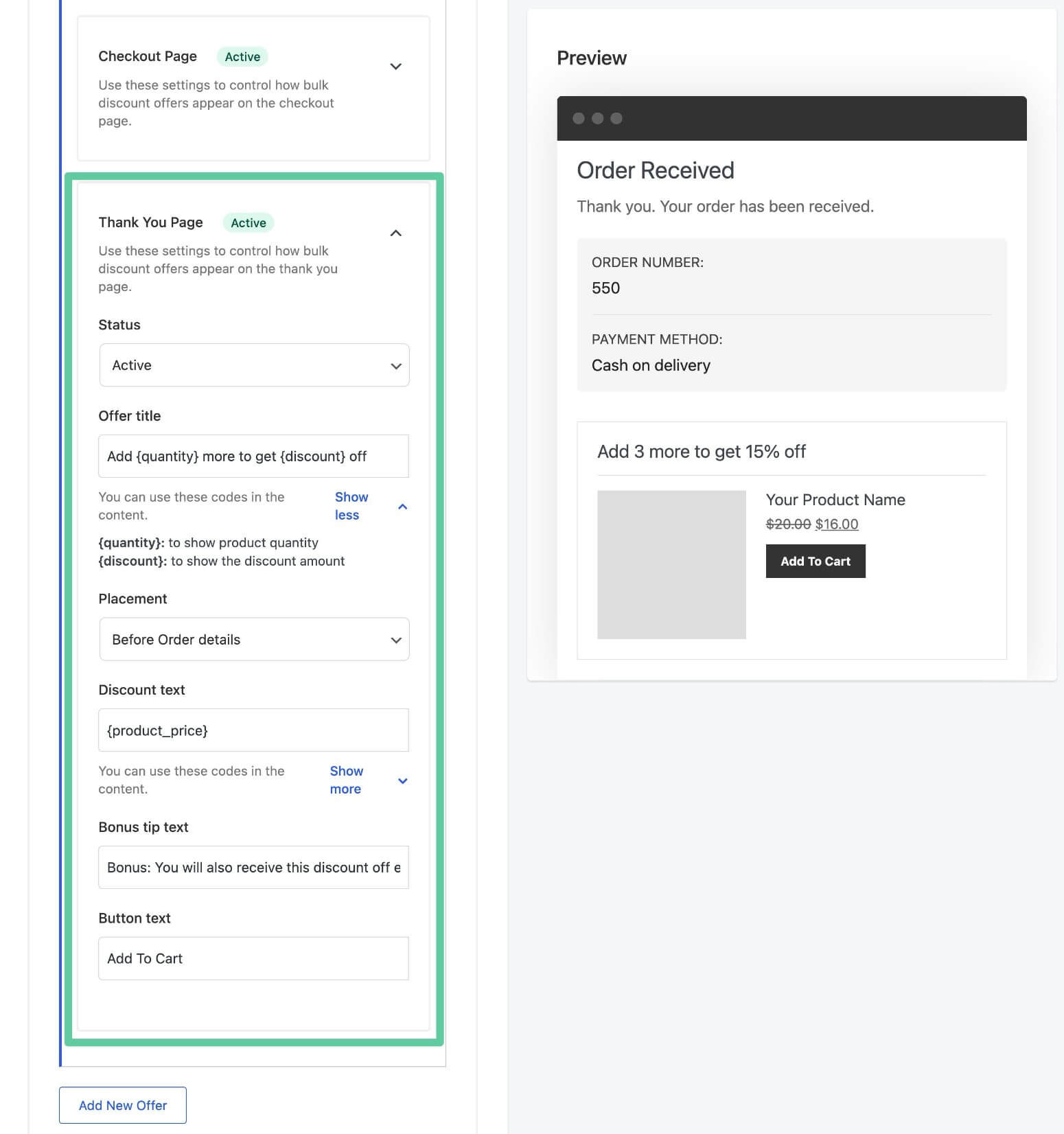
Task: Open the Placement dropdown Before Order details
Action: [x=254, y=640]
